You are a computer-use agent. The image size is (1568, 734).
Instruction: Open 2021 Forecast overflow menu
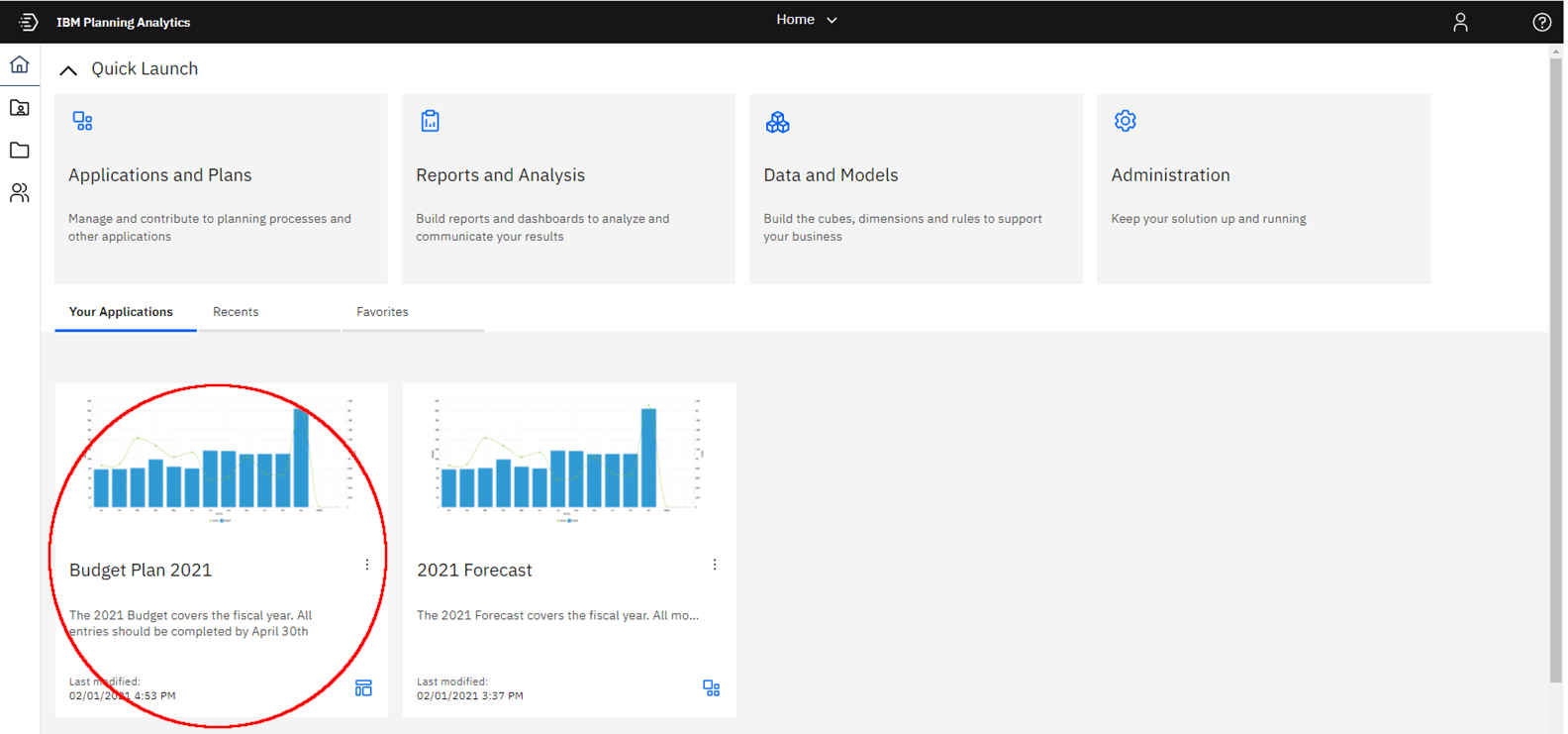(x=714, y=565)
